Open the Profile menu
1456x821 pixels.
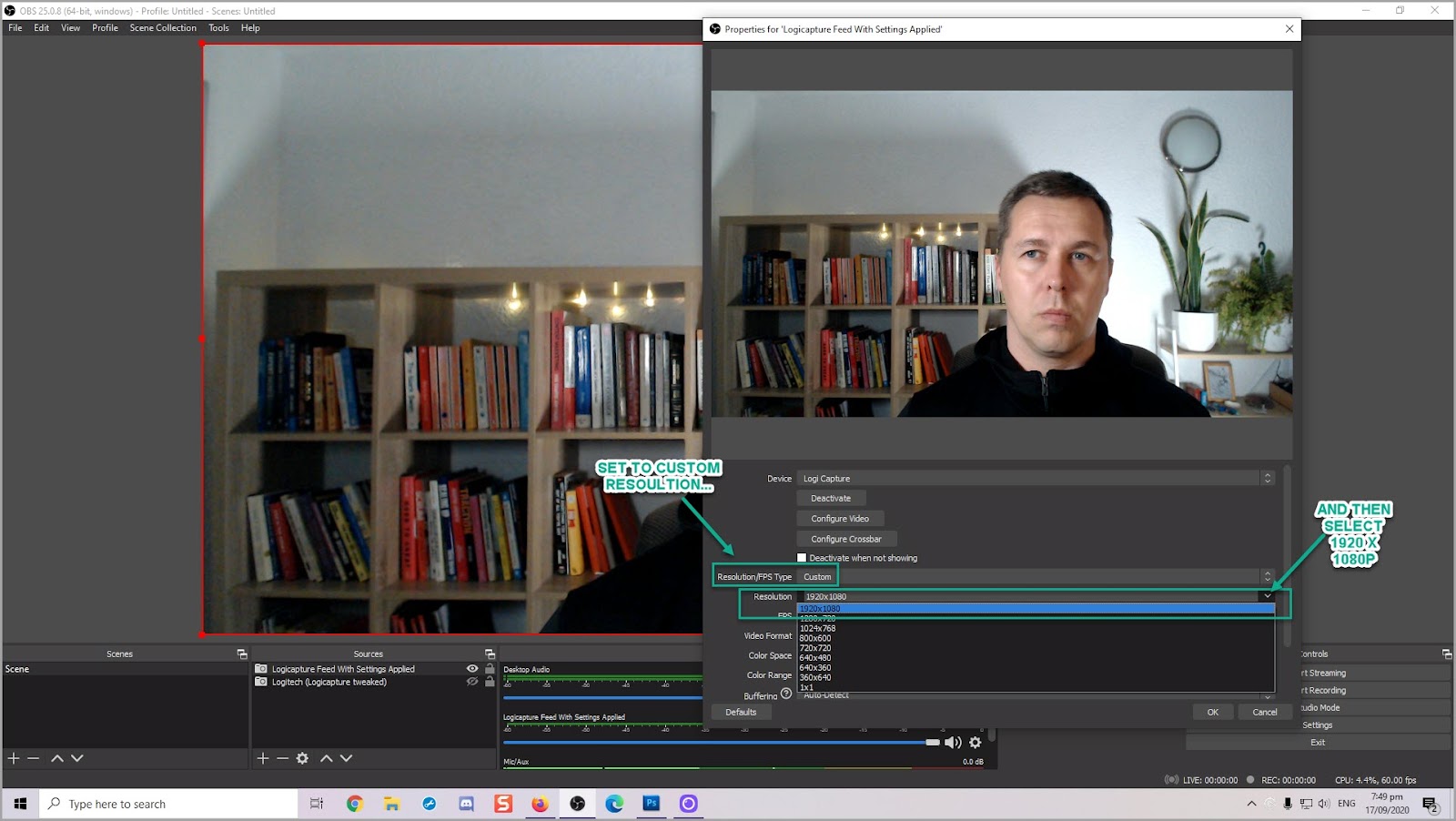pos(105,28)
